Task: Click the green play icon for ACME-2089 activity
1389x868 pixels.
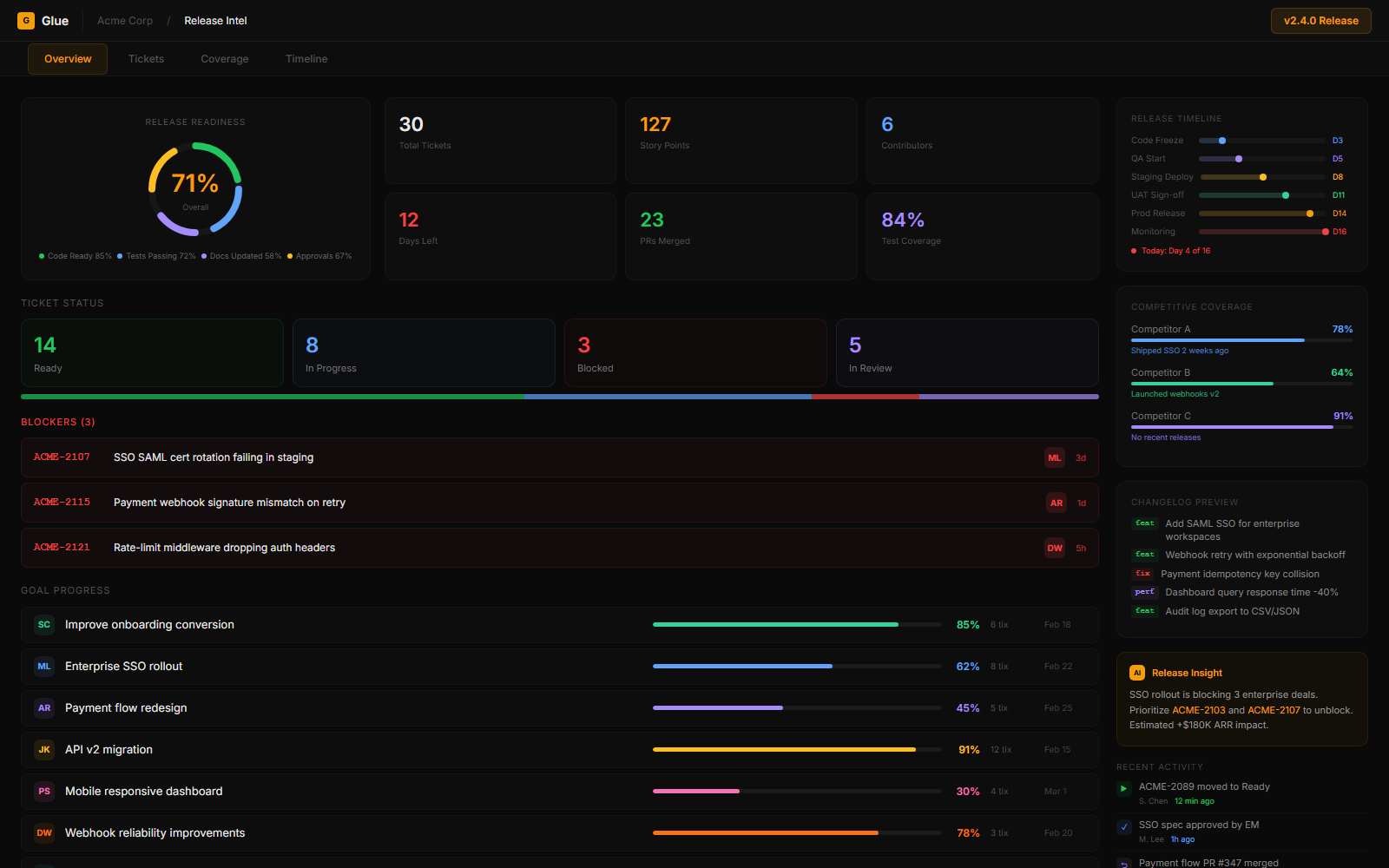Action: (x=1124, y=788)
